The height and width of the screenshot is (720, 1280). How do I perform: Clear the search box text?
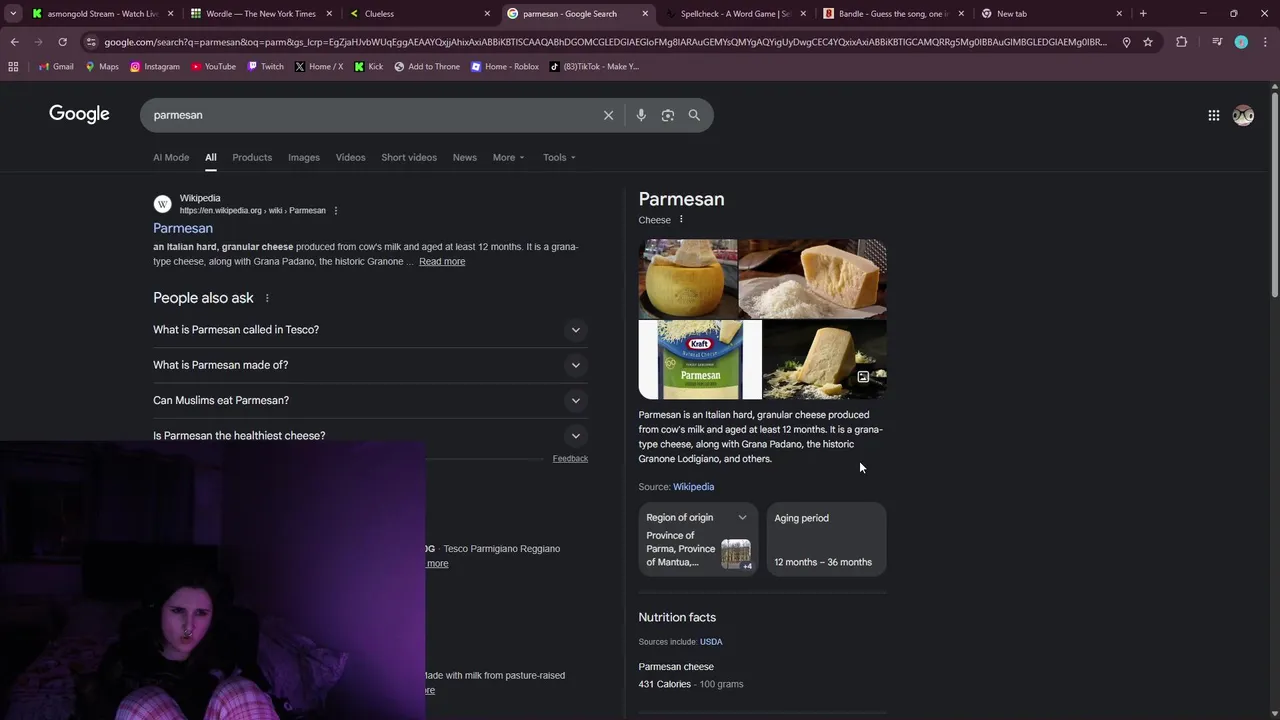(608, 115)
